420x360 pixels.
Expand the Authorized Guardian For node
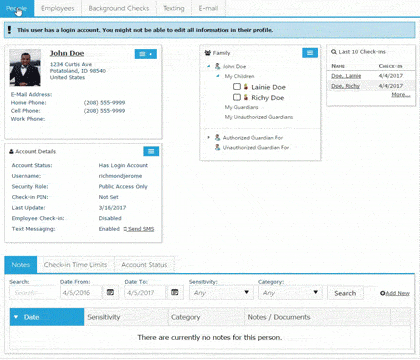pyautogui.click(x=209, y=137)
